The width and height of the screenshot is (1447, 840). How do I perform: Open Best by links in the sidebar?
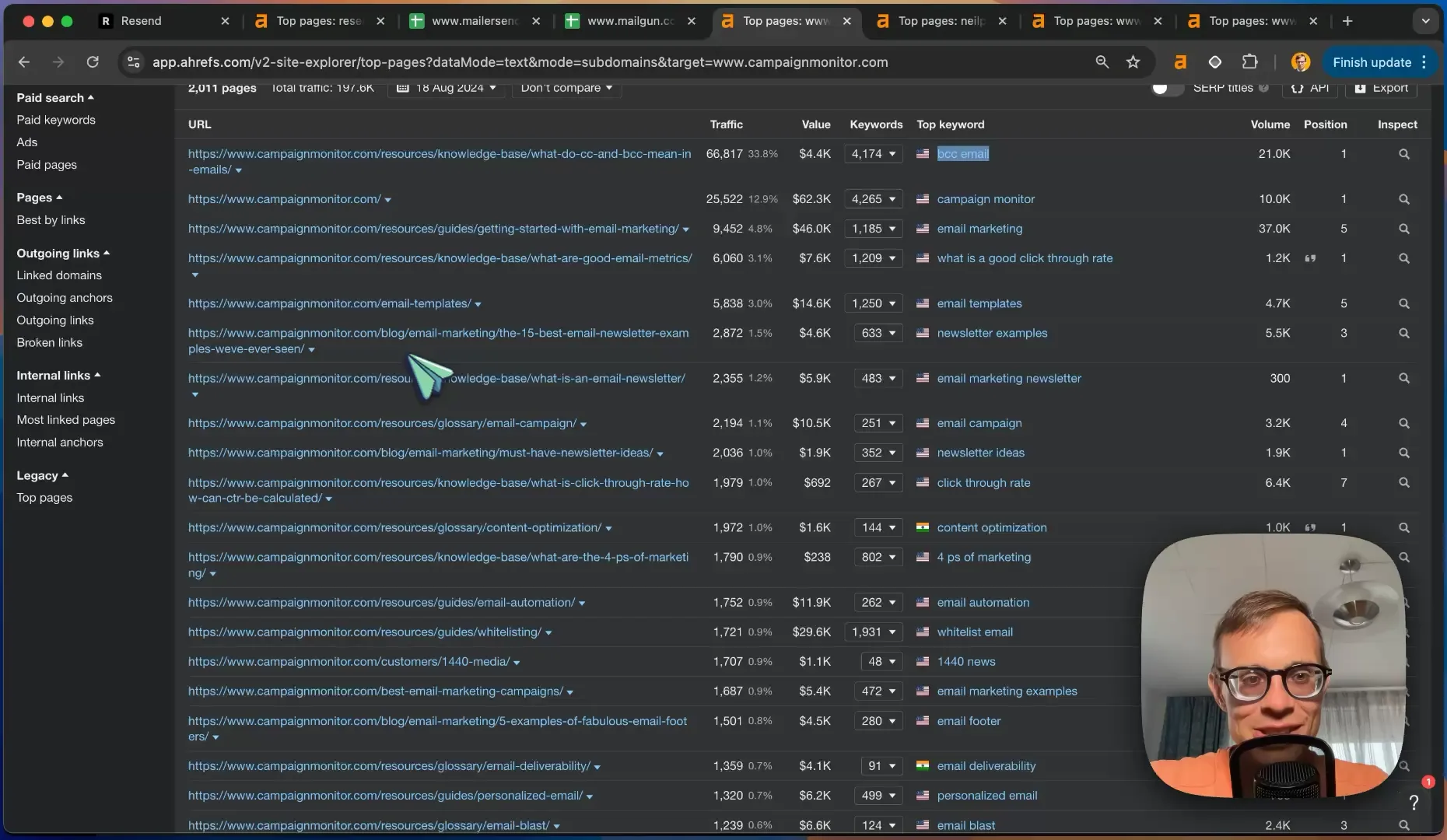point(51,220)
